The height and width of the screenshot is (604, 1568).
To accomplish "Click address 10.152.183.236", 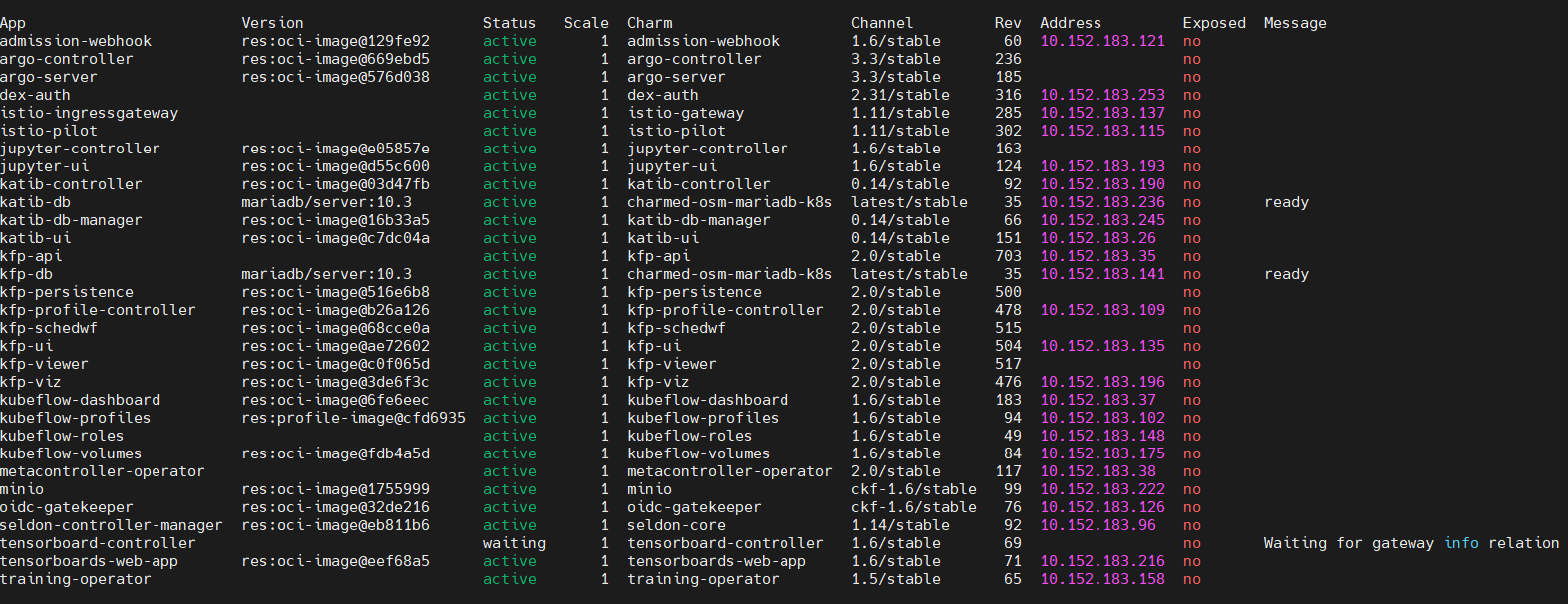I will [1102, 202].
